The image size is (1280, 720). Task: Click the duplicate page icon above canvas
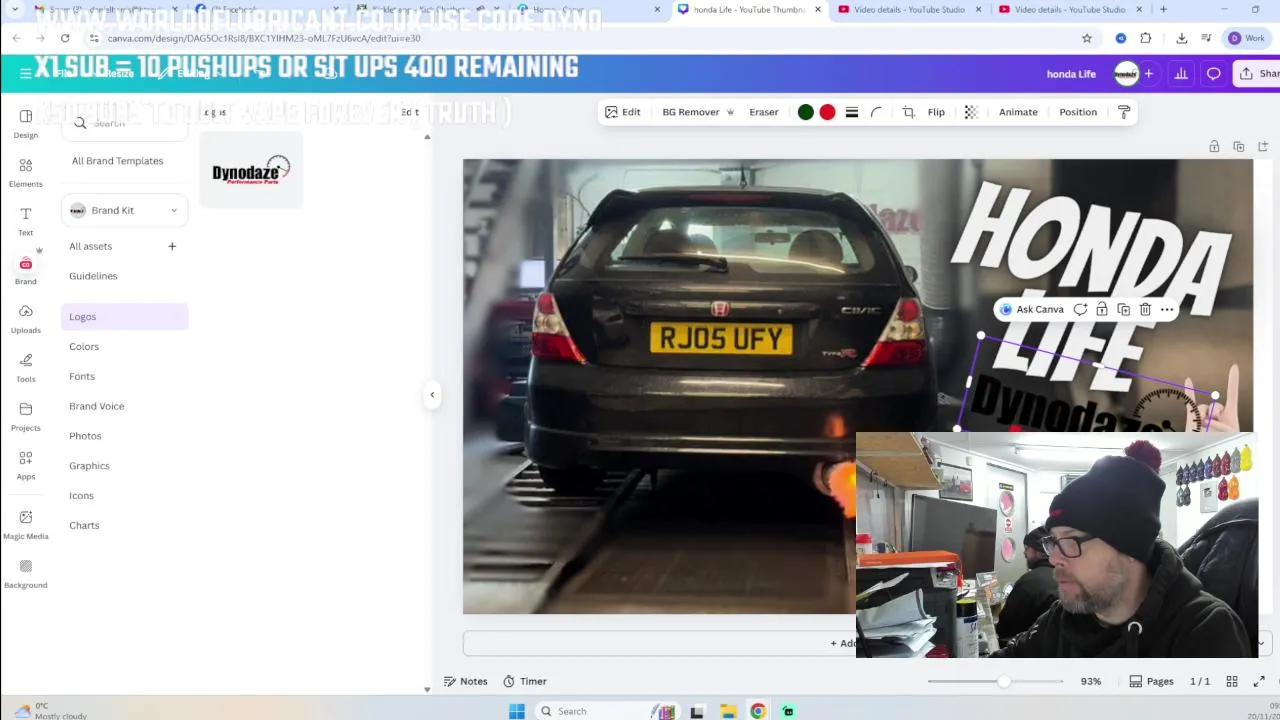[x=1239, y=147]
